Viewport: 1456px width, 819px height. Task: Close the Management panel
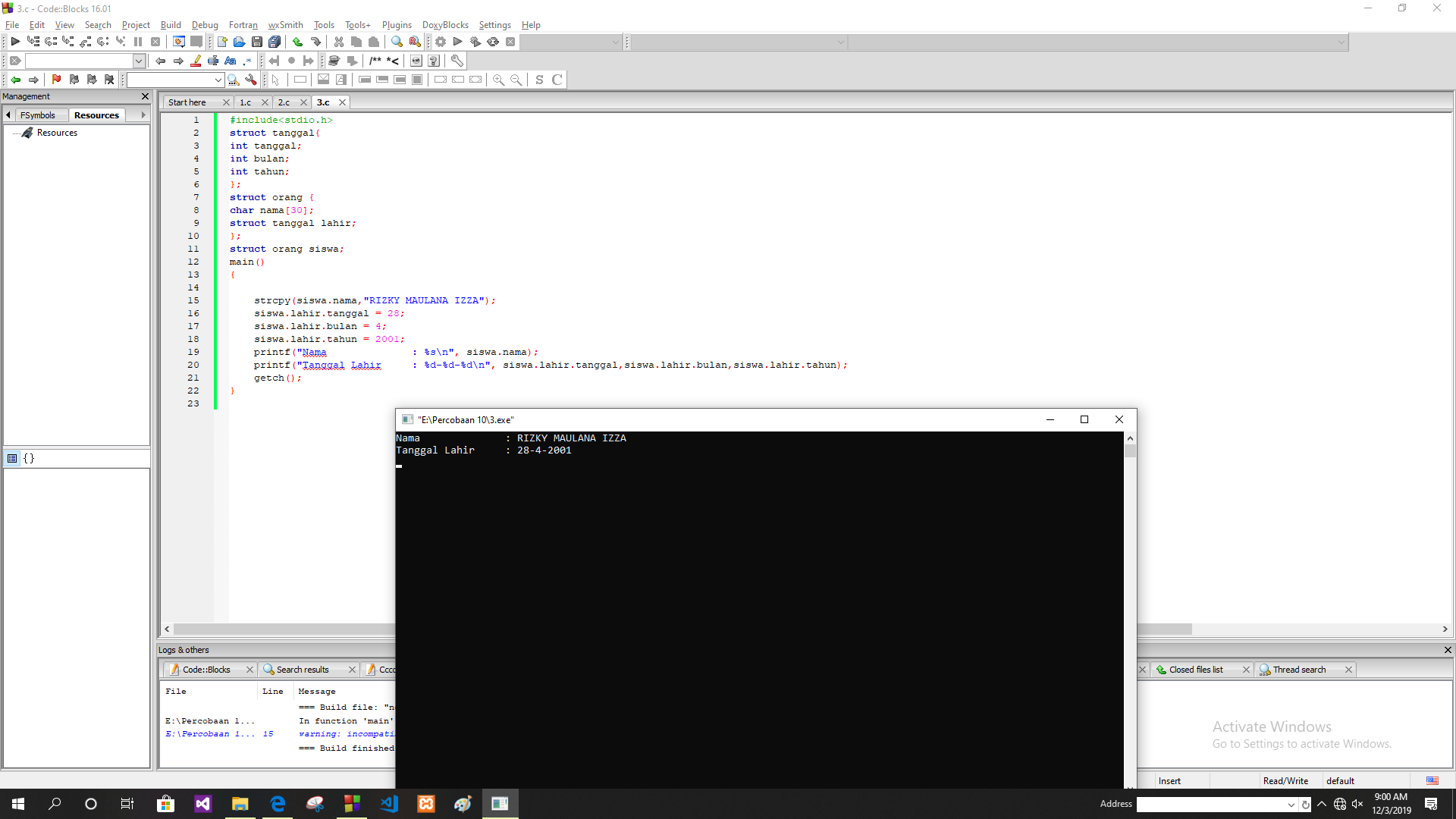[146, 96]
